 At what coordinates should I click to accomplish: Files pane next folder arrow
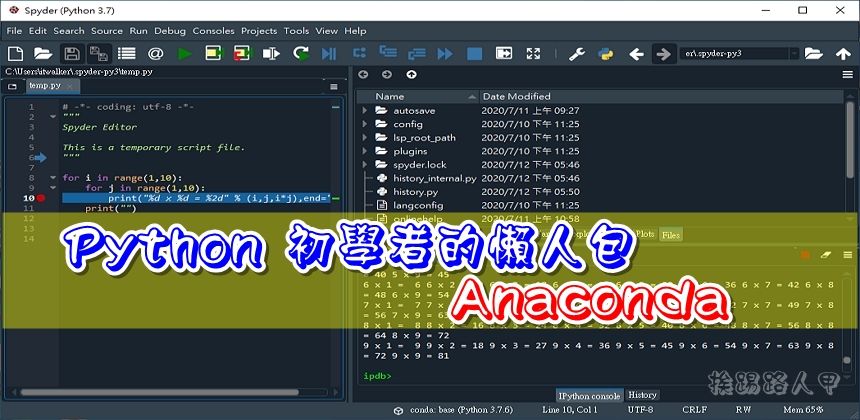point(387,75)
